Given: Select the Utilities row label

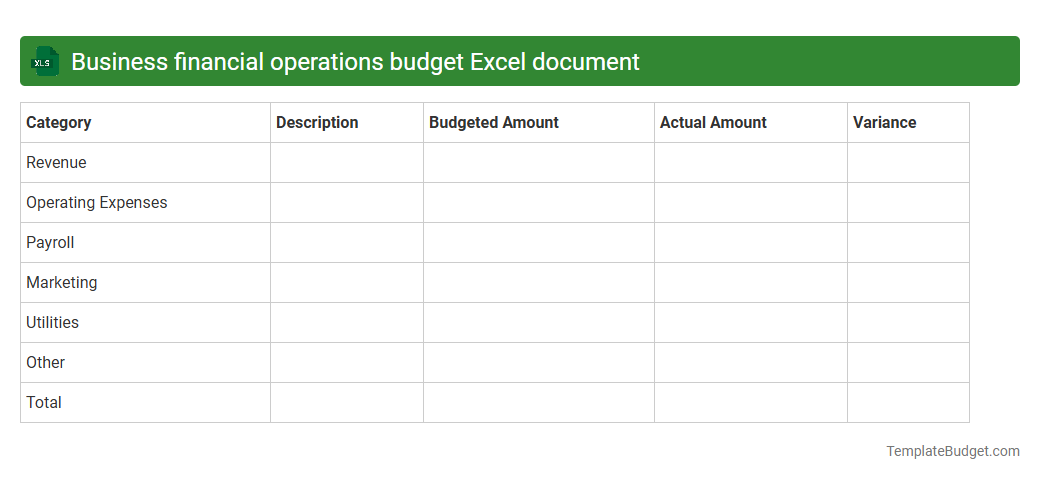Looking at the screenshot, I should [52, 322].
